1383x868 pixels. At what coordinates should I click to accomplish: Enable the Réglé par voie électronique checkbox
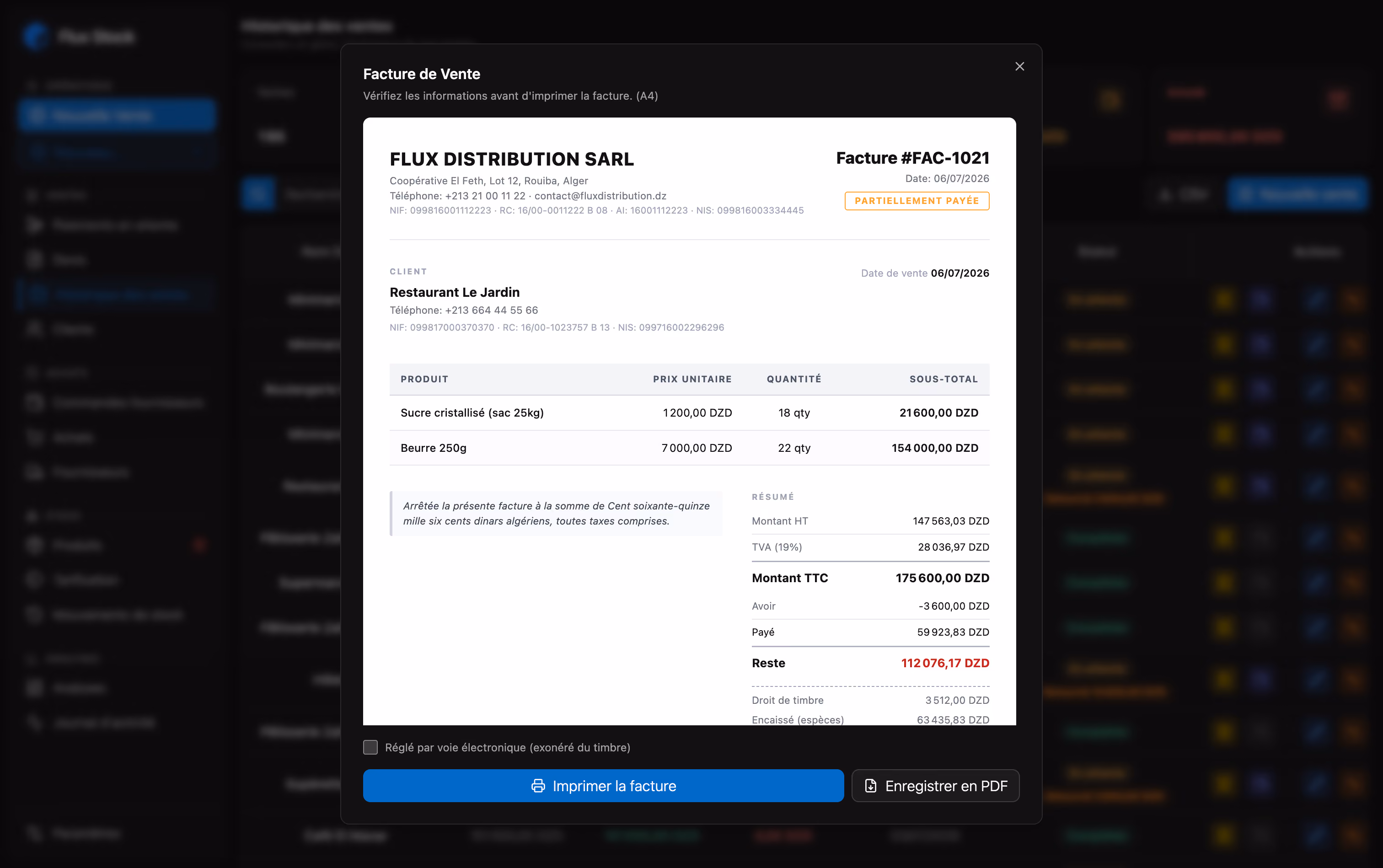tap(370, 747)
